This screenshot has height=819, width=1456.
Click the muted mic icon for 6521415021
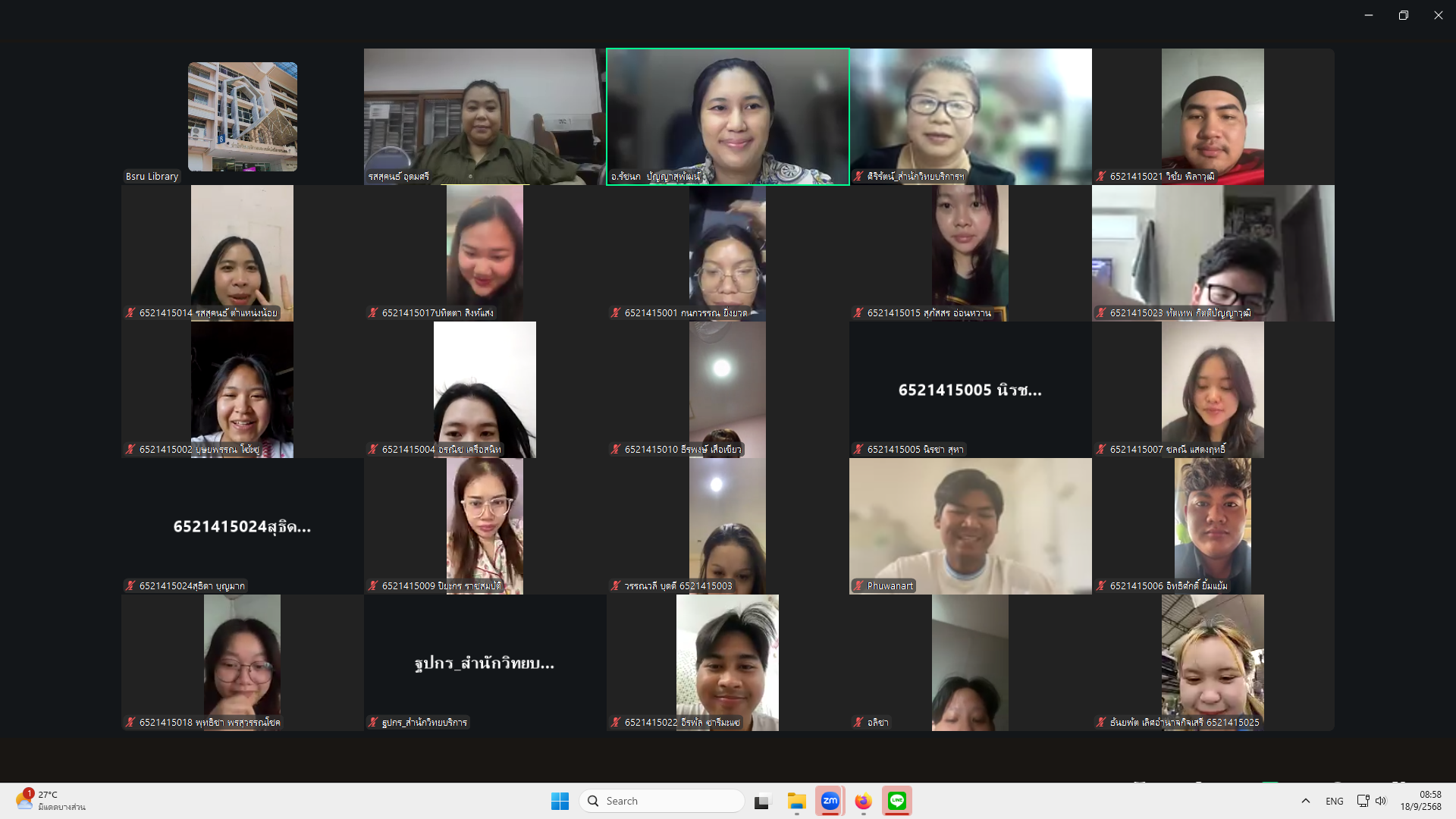pos(1101,177)
